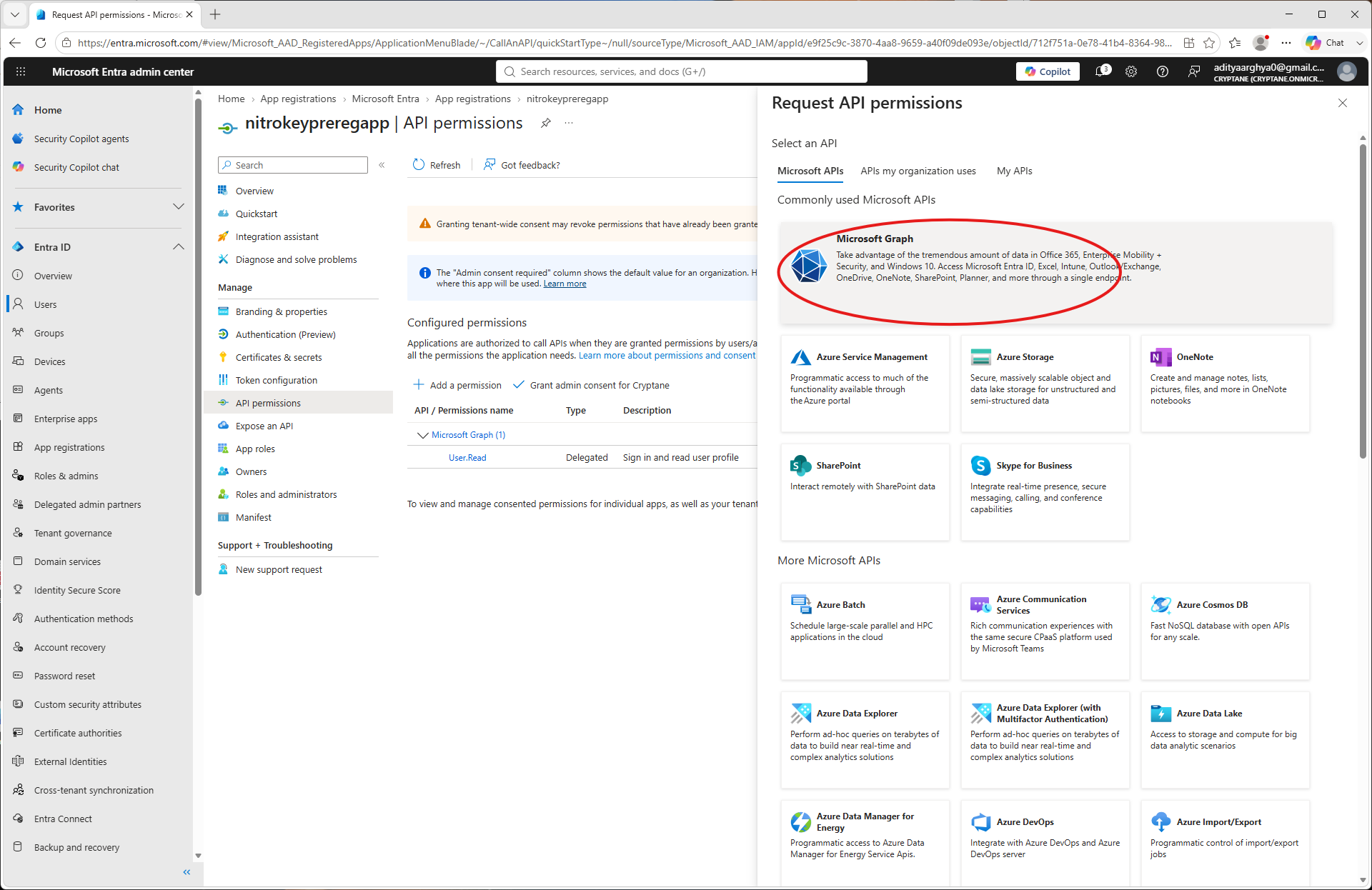The width and height of the screenshot is (1372, 890).
Task: Go to Home in the breadcrumb
Action: click(231, 99)
